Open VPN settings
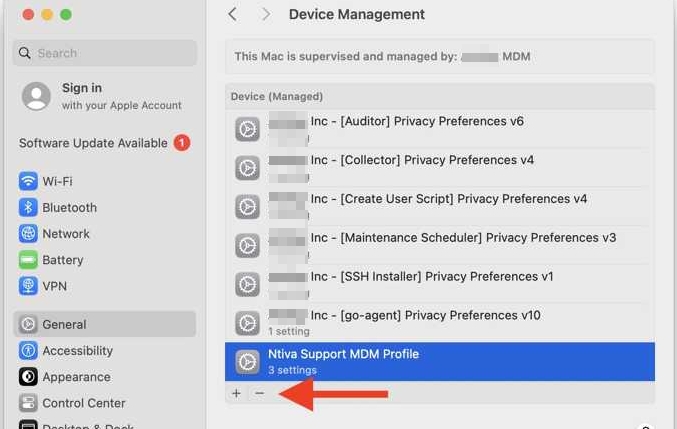The height and width of the screenshot is (429, 677). point(104,286)
